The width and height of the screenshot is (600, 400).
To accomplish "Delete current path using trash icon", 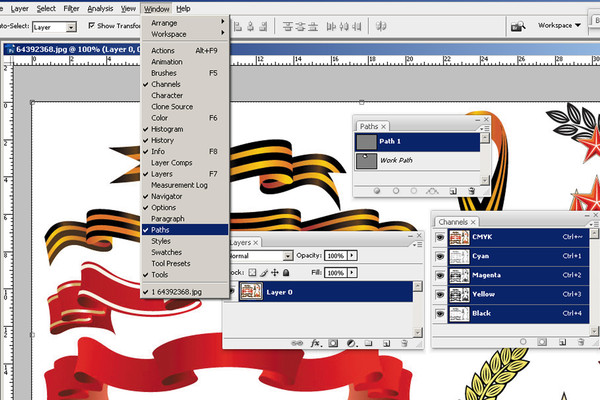I will (470, 189).
